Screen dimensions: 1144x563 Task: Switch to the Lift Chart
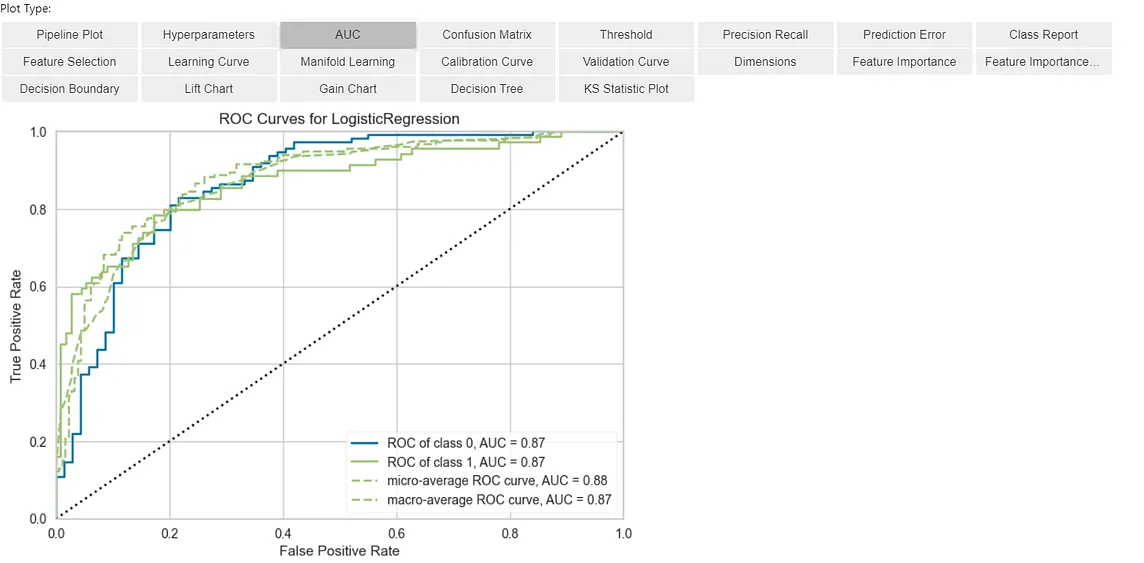tap(209, 89)
